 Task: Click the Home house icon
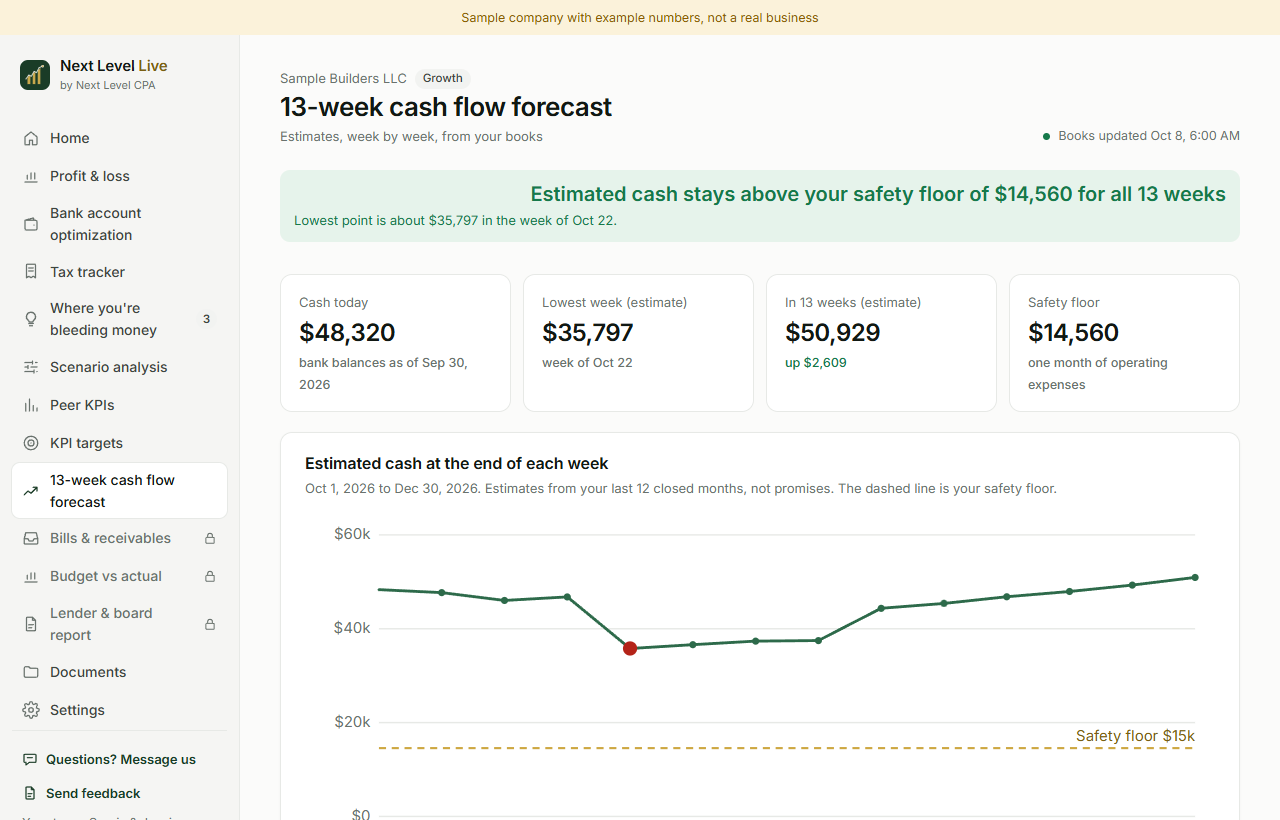(31, 138)
